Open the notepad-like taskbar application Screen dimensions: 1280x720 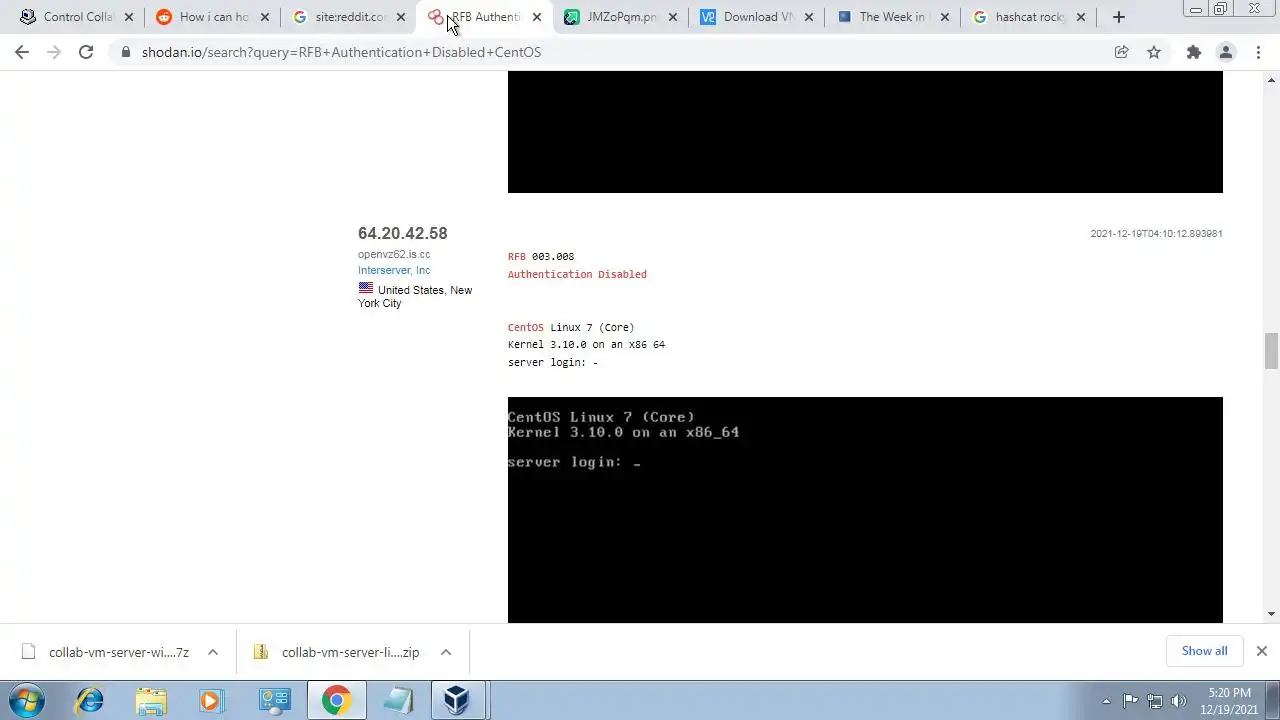(x=397, y=701)
